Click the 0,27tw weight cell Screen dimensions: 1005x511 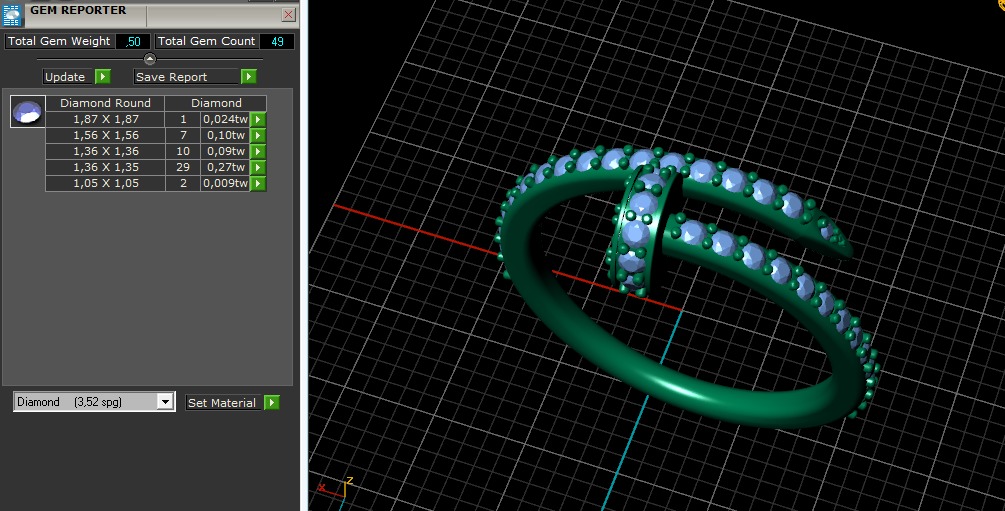225,167
